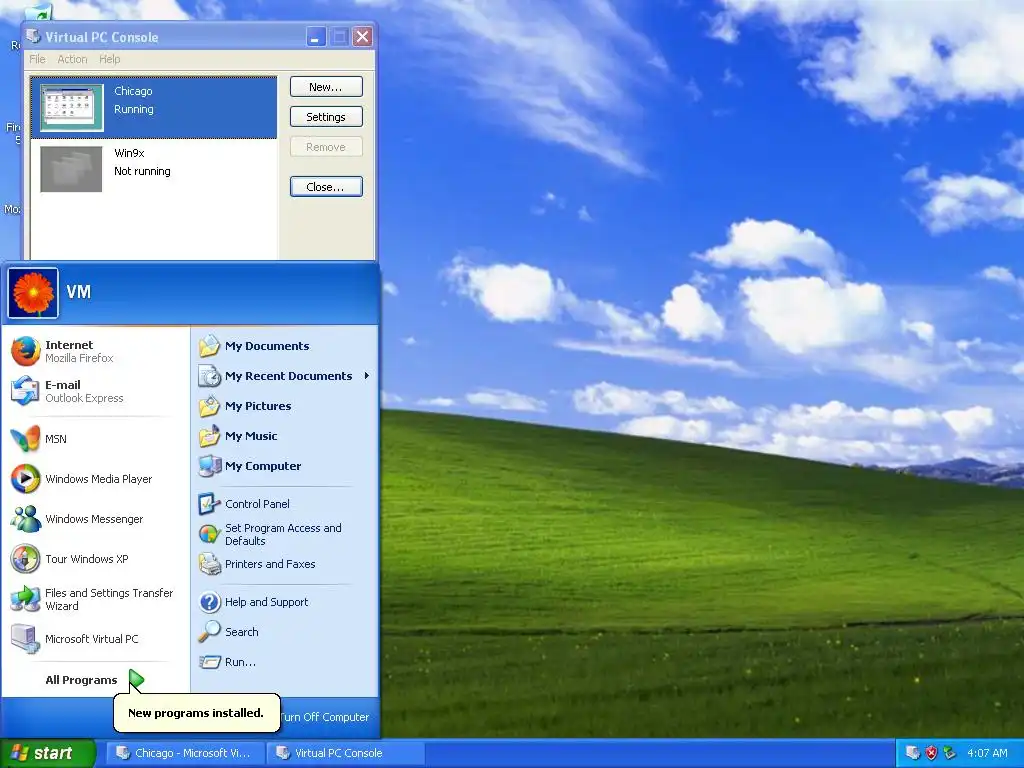Click the red security shield tray icon

pos(931,753)
